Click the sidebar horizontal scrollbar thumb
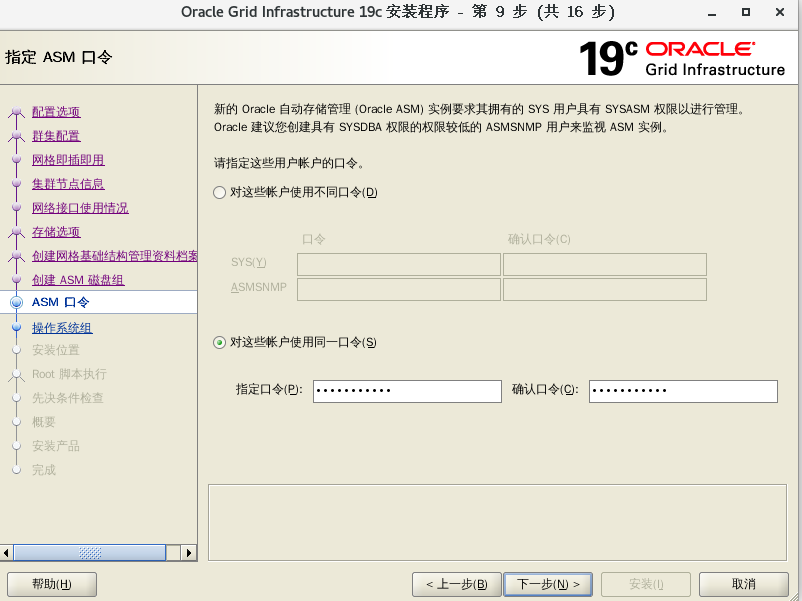This screenshot has height=601, width=802. pyautogui.click(x=90, y=553)
